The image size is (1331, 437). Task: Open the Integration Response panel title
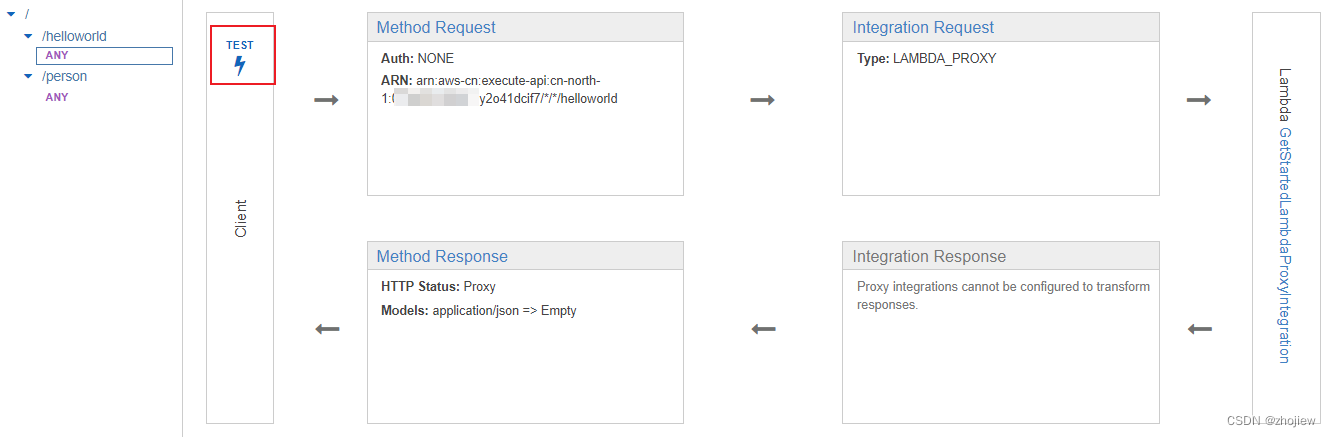929,257
